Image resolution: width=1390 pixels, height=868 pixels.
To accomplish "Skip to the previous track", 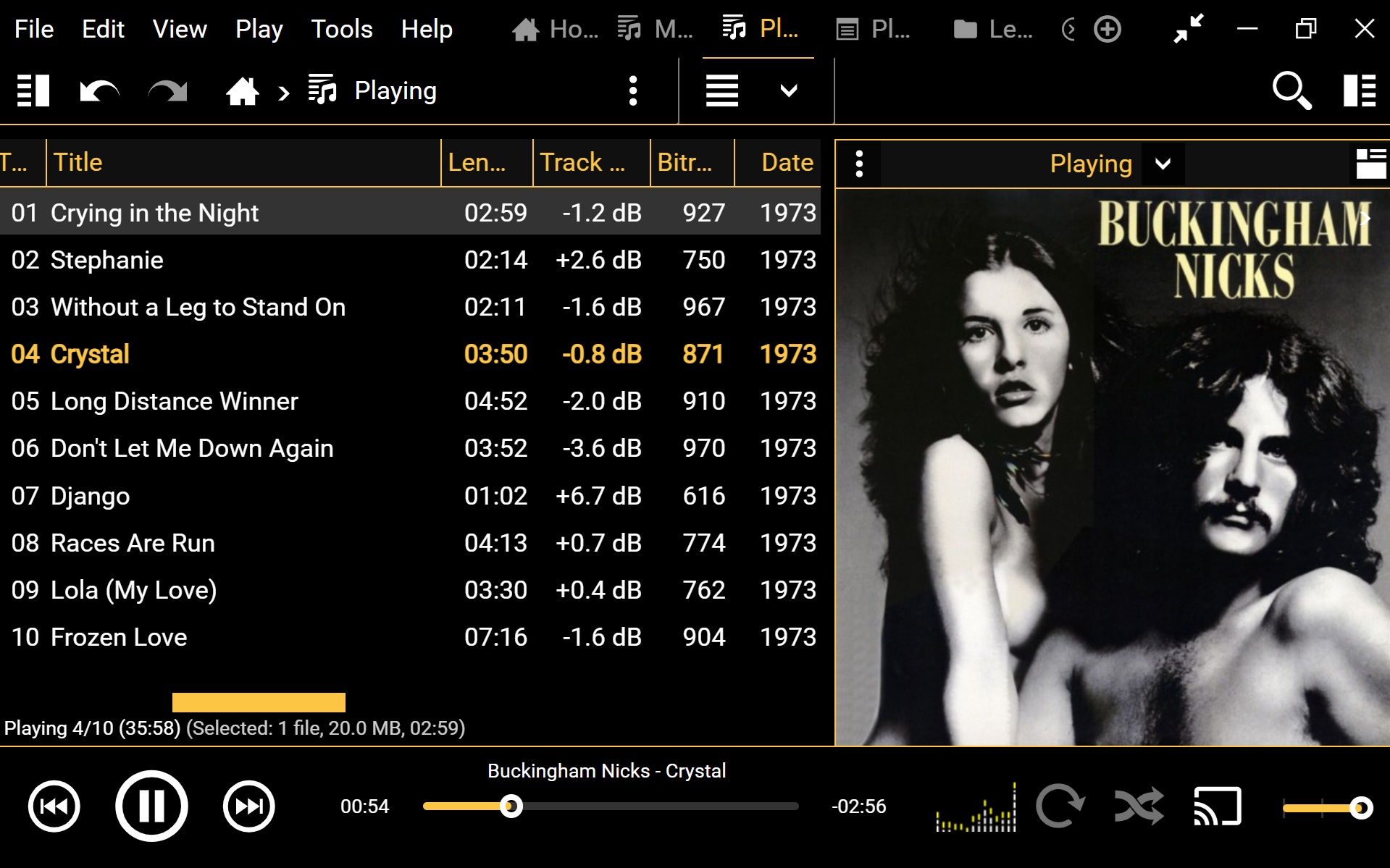I will click(x=54, y=806).
